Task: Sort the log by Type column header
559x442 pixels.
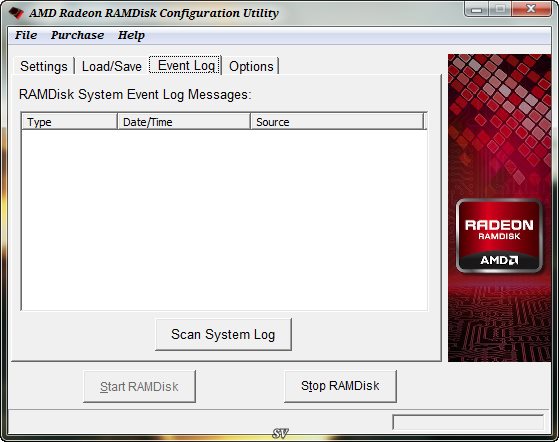Action: (70, 122)
